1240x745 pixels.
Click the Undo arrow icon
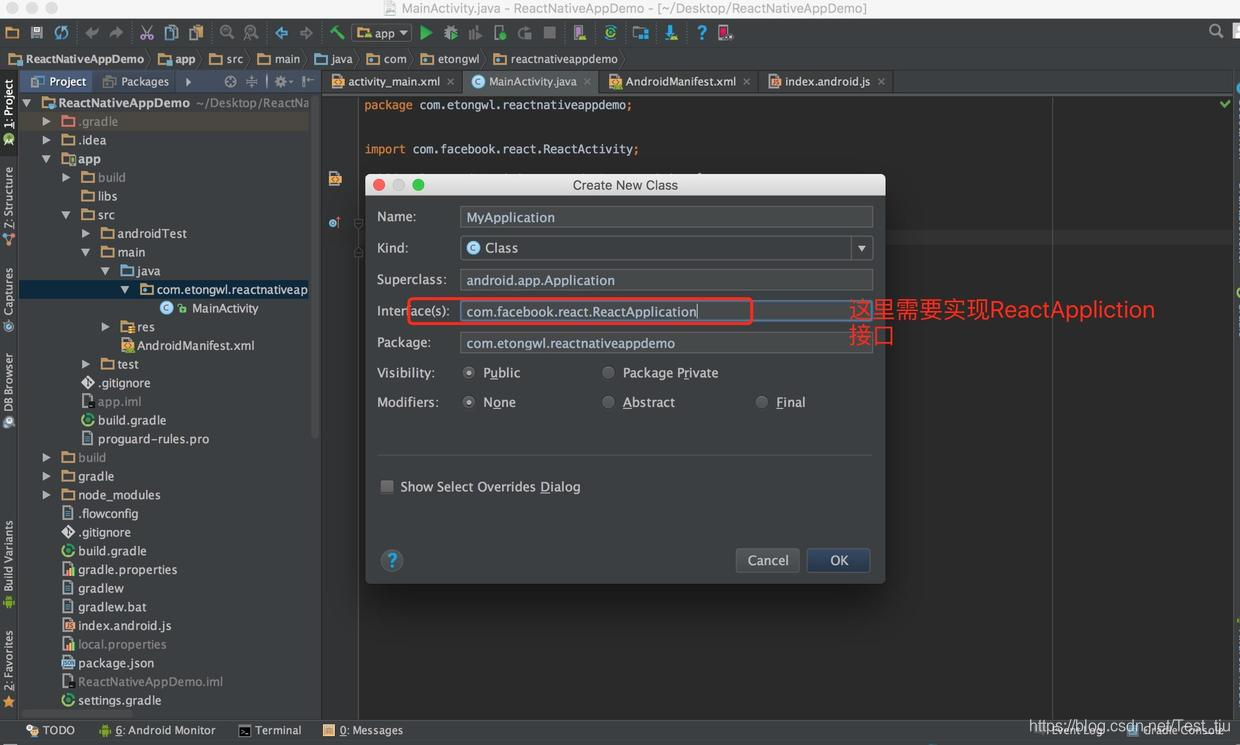[92, 33]
